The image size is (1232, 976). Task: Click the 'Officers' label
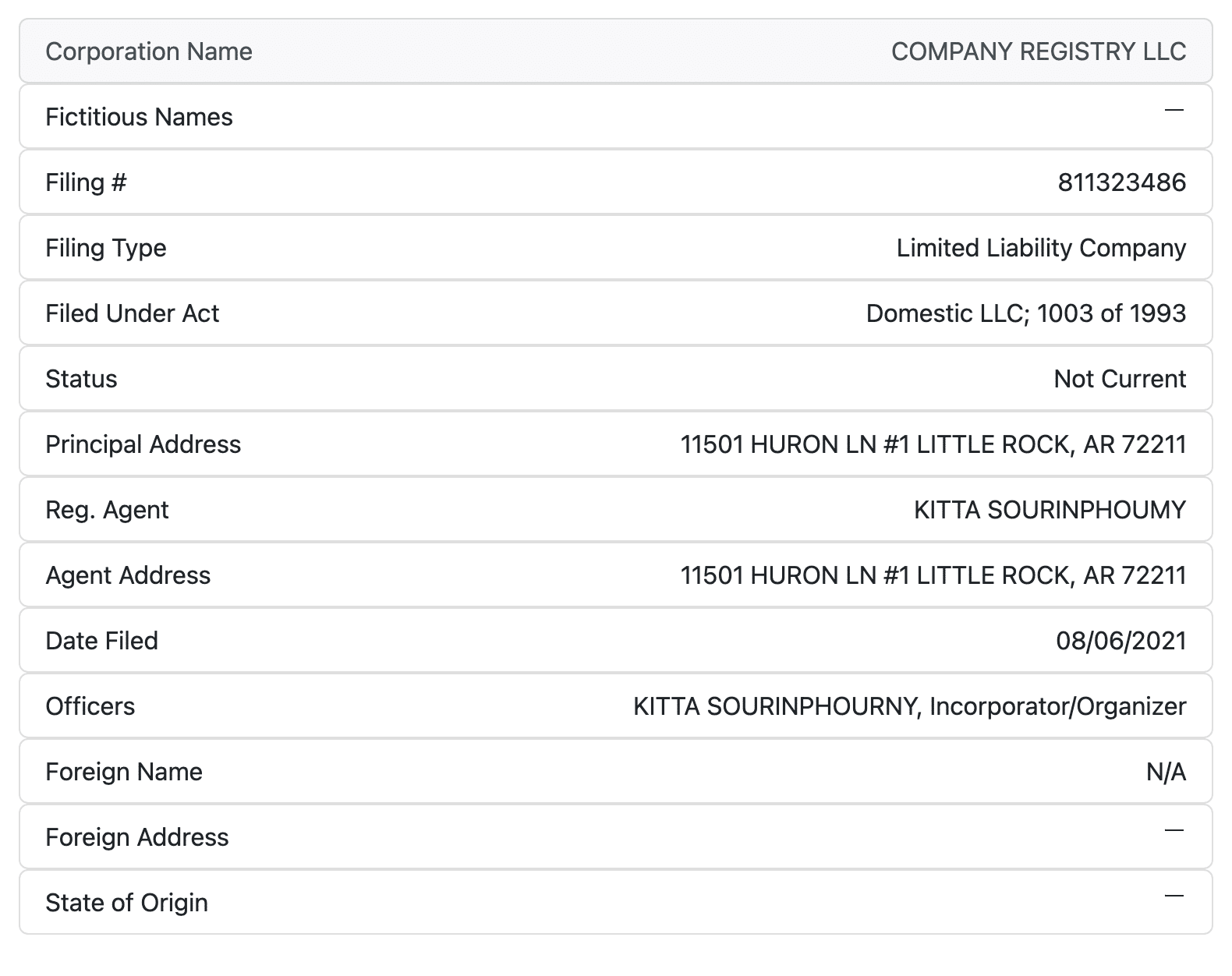pos(90,706)
